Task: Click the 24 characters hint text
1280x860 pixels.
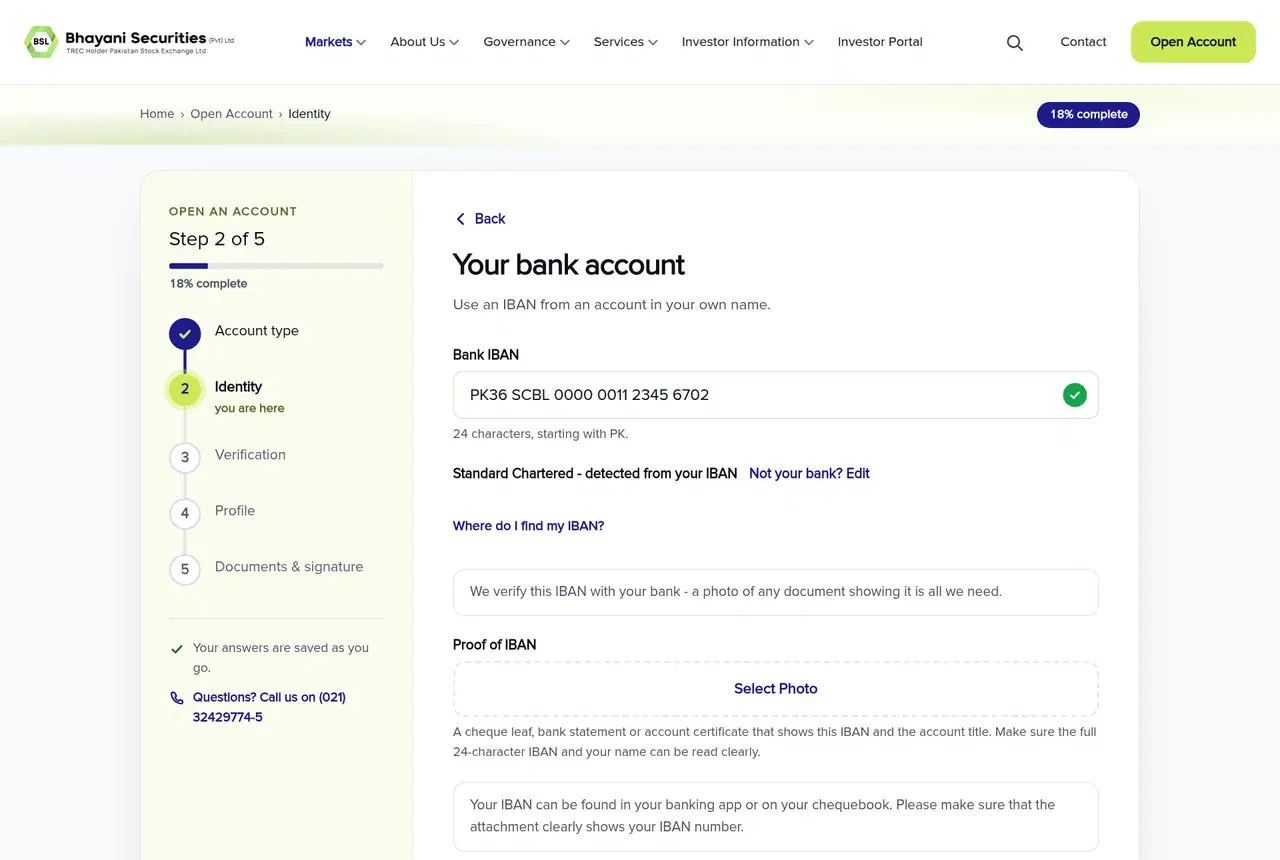Action: coord(540,434)
